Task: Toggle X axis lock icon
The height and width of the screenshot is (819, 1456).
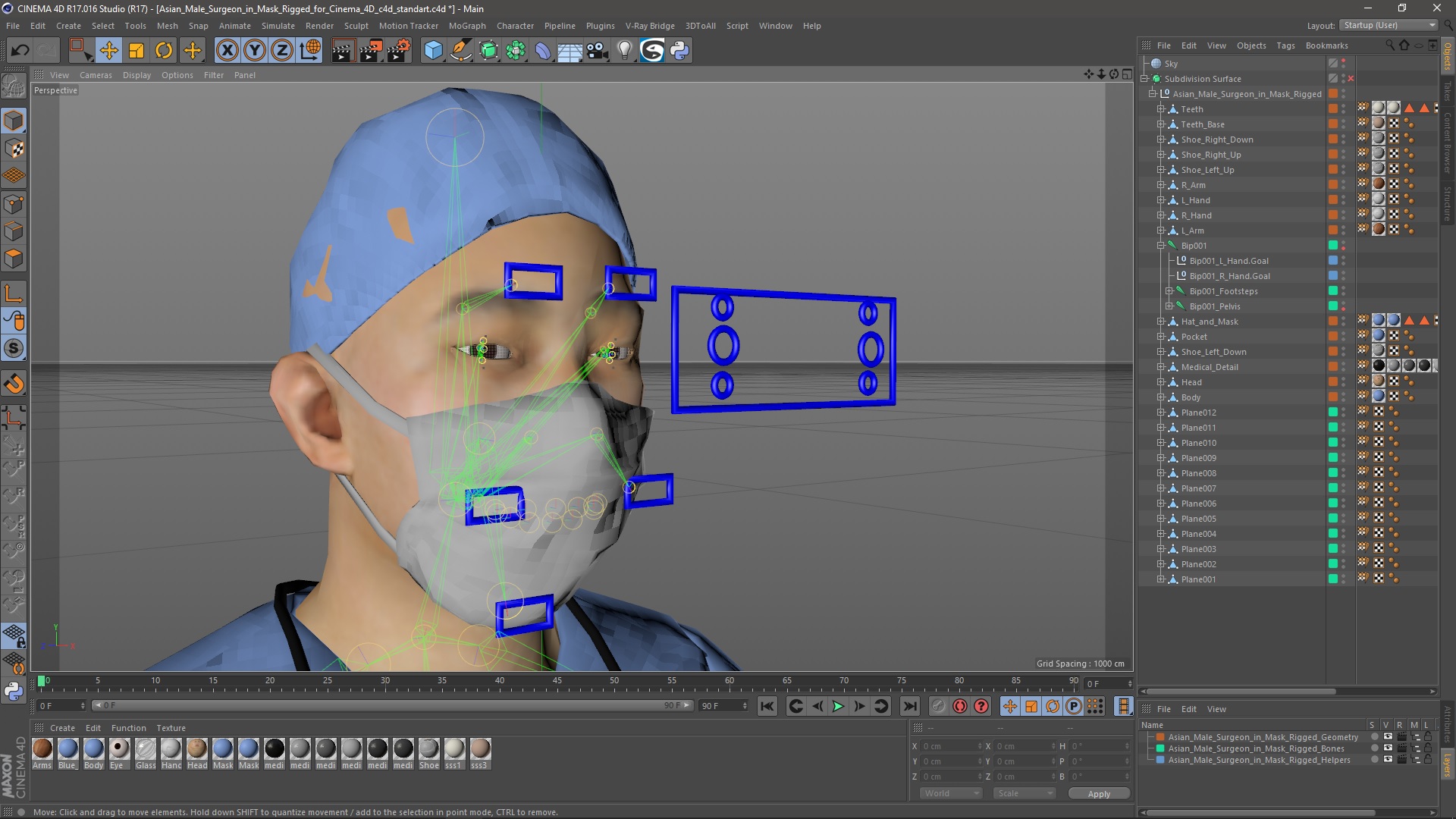Action: coord(227,51)
